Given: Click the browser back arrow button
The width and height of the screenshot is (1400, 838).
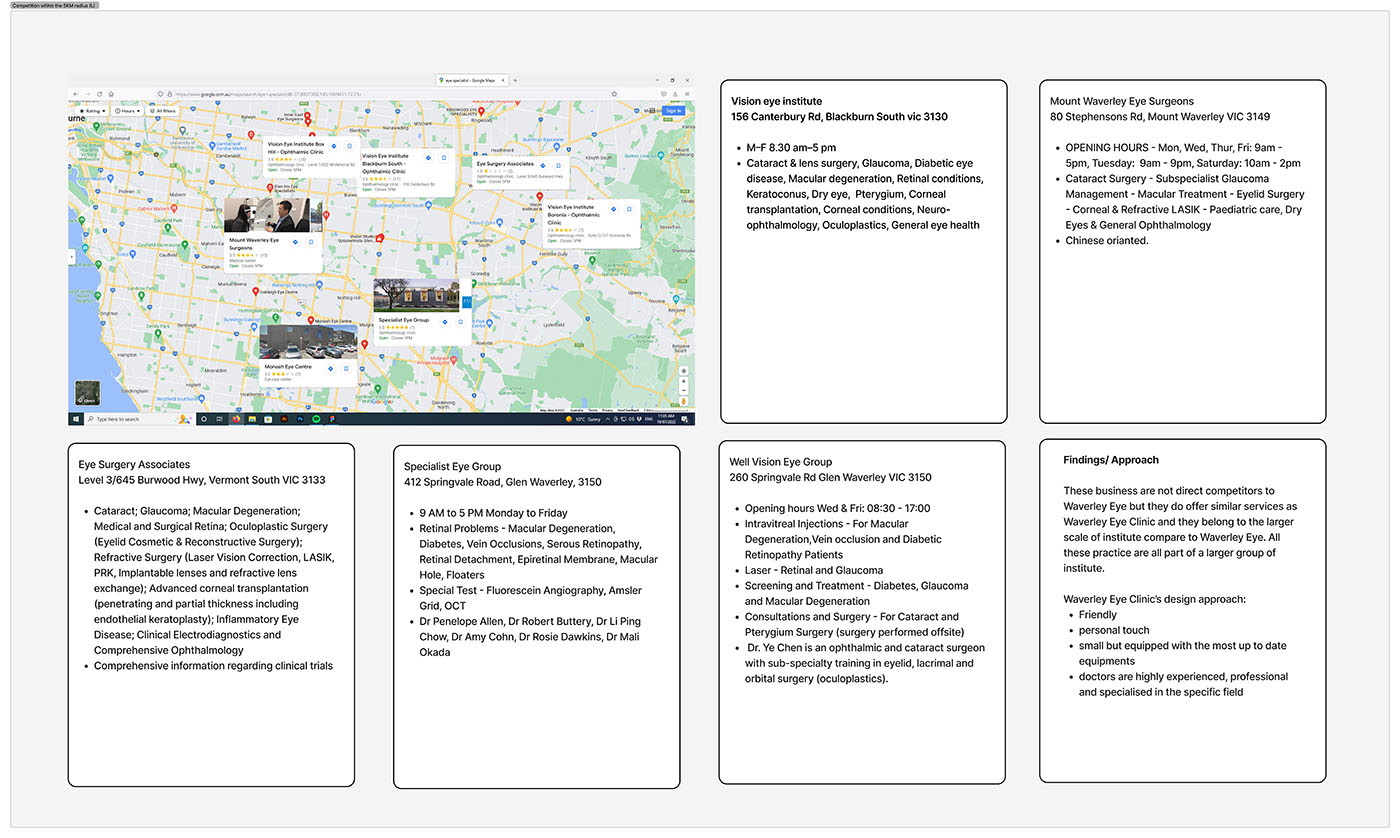Looking at the screenshot, I should [x=76, y=94].
